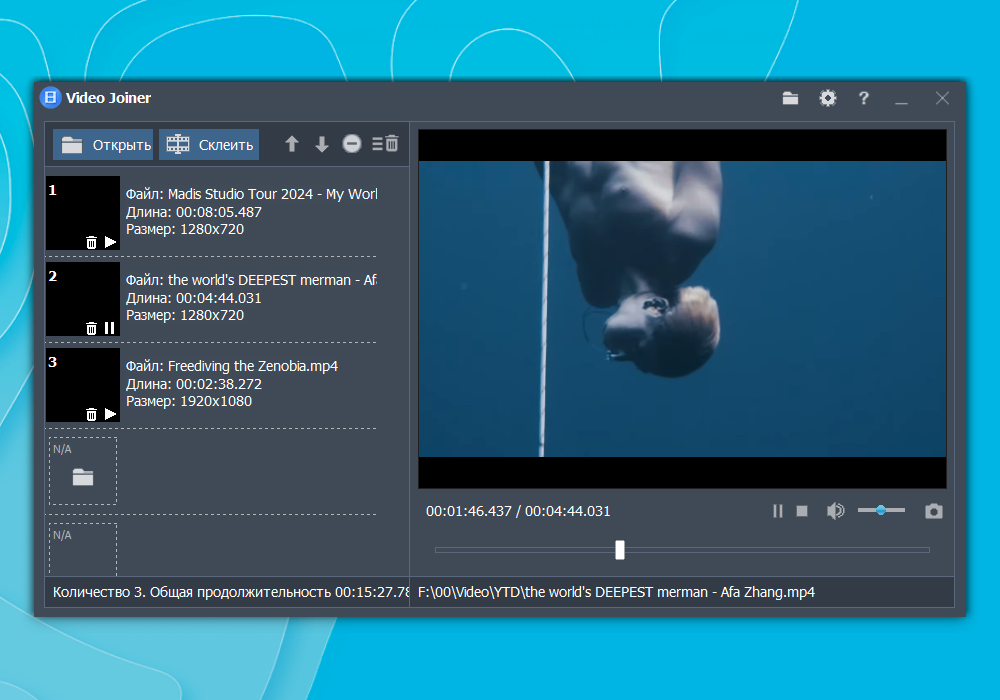Pause playback in the preview player
Screen dimensions: 1000x700
coord(777,511)
